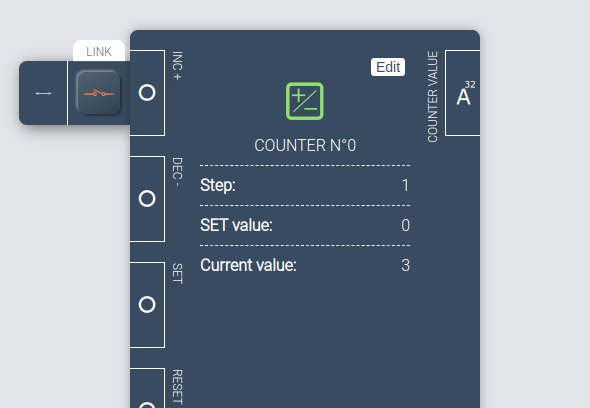Click the vertical SET port label
The height and width of the screenshot is (408, 590).
177,274
